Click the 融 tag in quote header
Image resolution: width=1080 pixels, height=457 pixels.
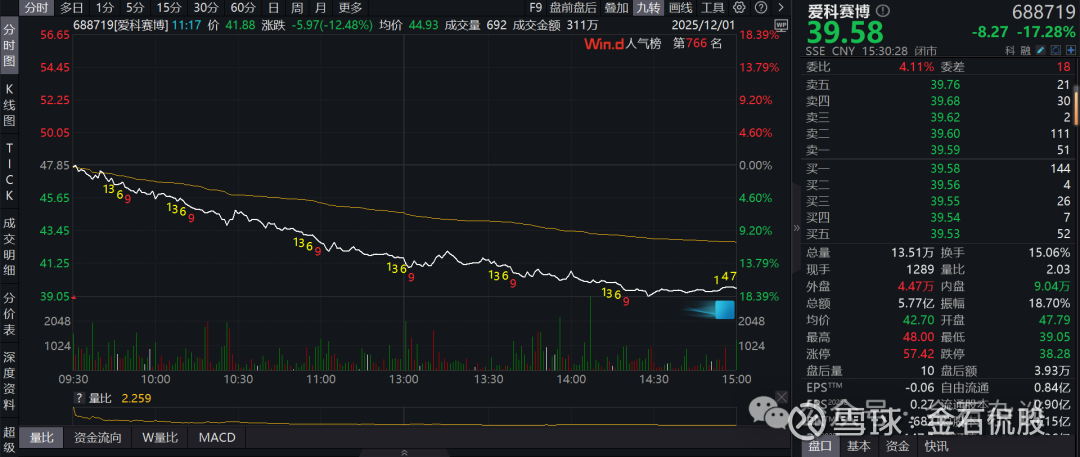tap(1025, 50)
